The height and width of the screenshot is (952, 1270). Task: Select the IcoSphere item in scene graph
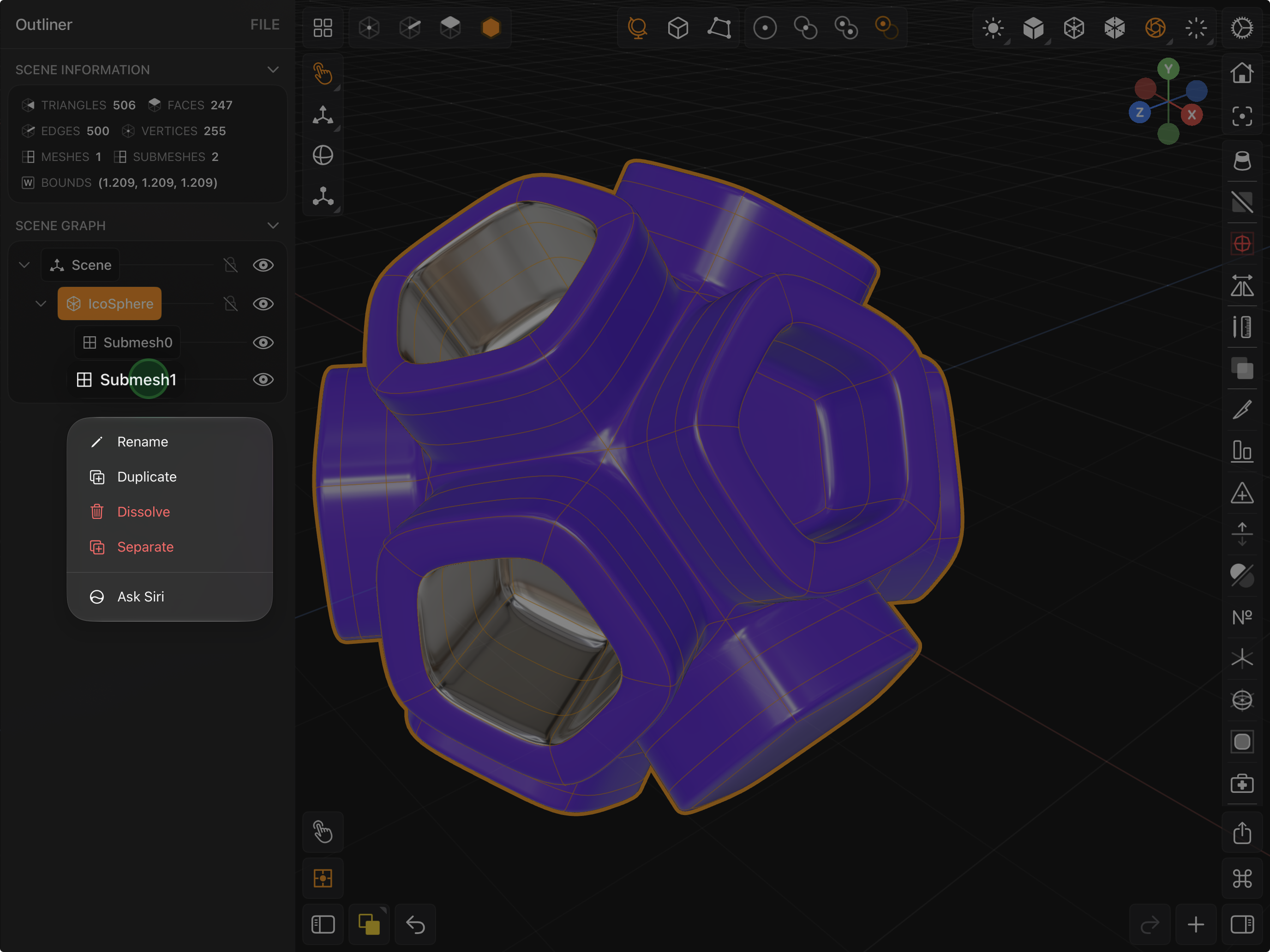tap(110, 303)
